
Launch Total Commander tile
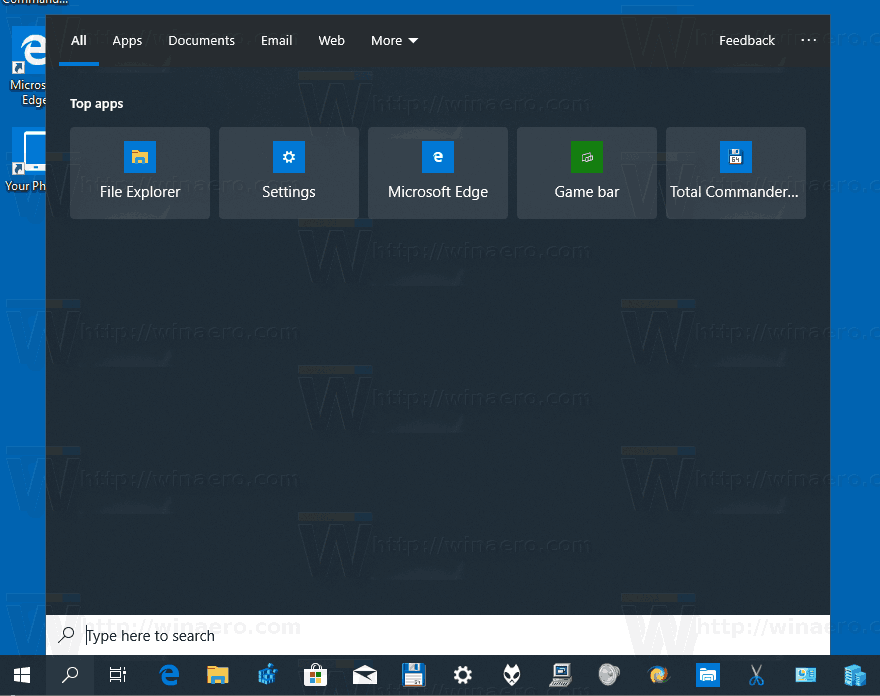tap(736, 173)
